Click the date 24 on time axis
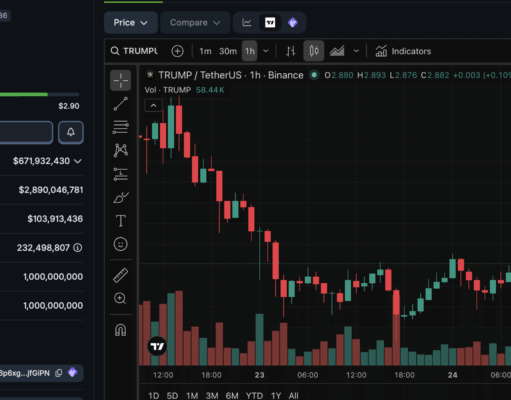The image size is (511, 400). (x=452, y=375)
